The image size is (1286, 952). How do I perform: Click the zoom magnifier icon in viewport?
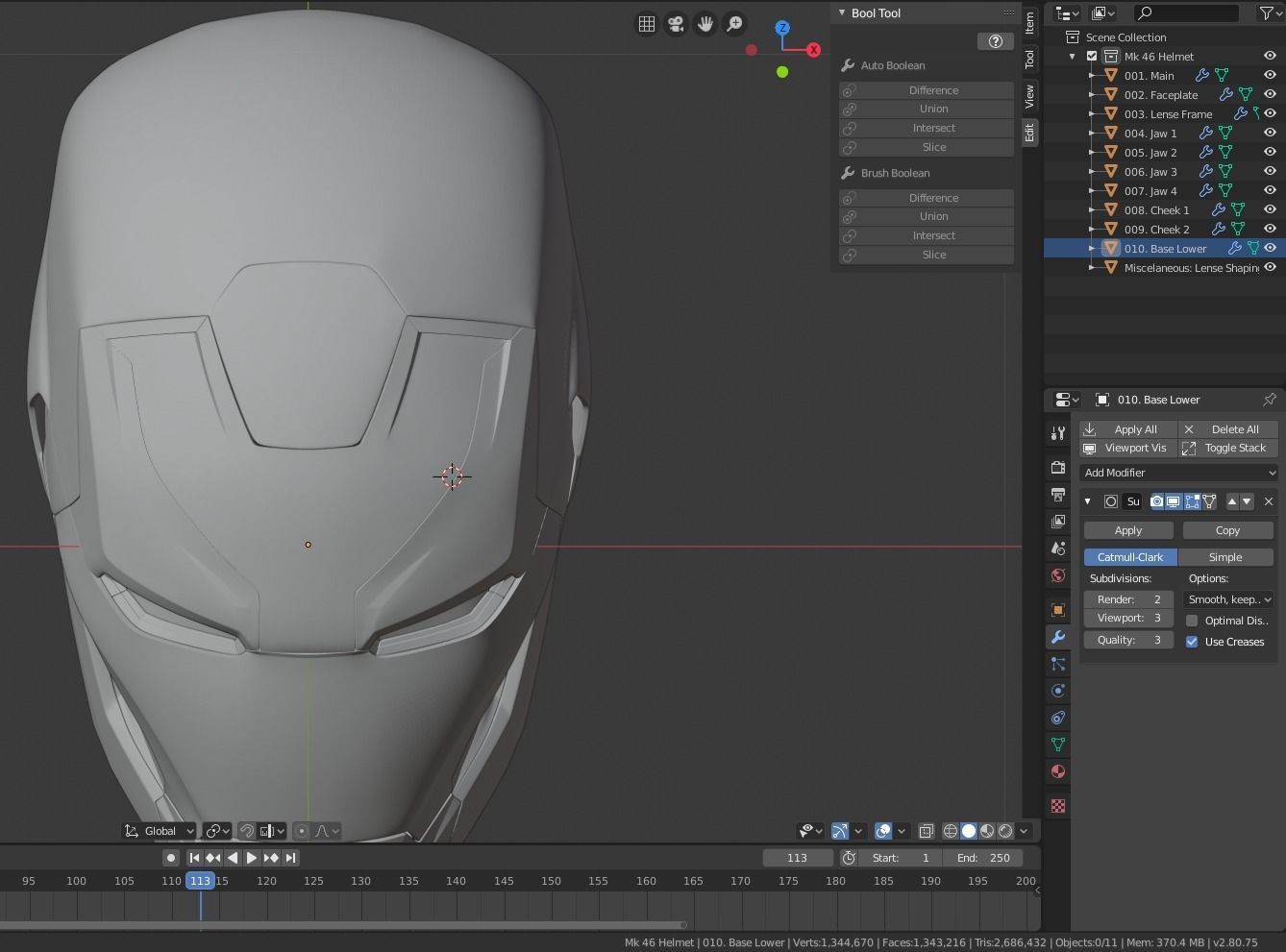[734, 24]
